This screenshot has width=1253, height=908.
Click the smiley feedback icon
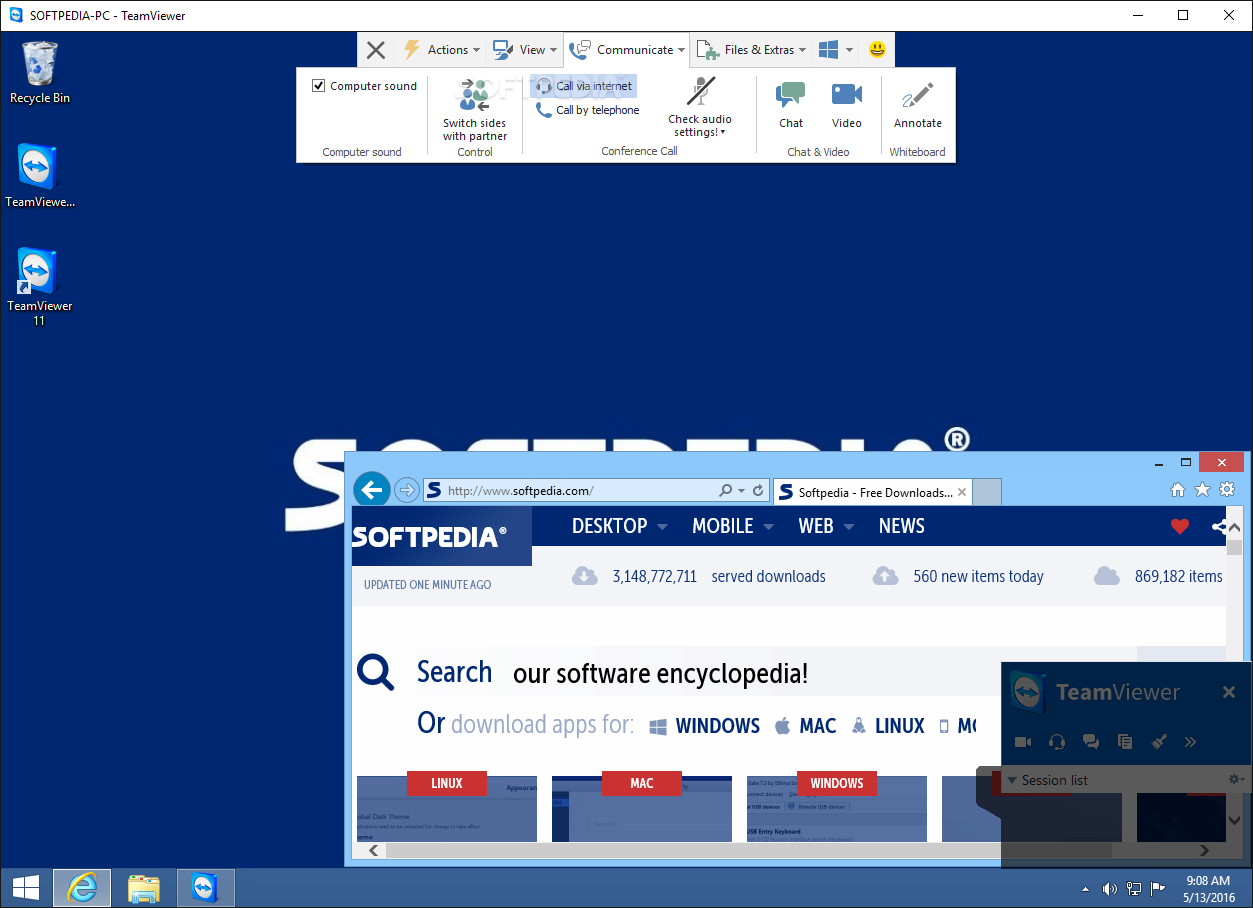pos(877,50)
